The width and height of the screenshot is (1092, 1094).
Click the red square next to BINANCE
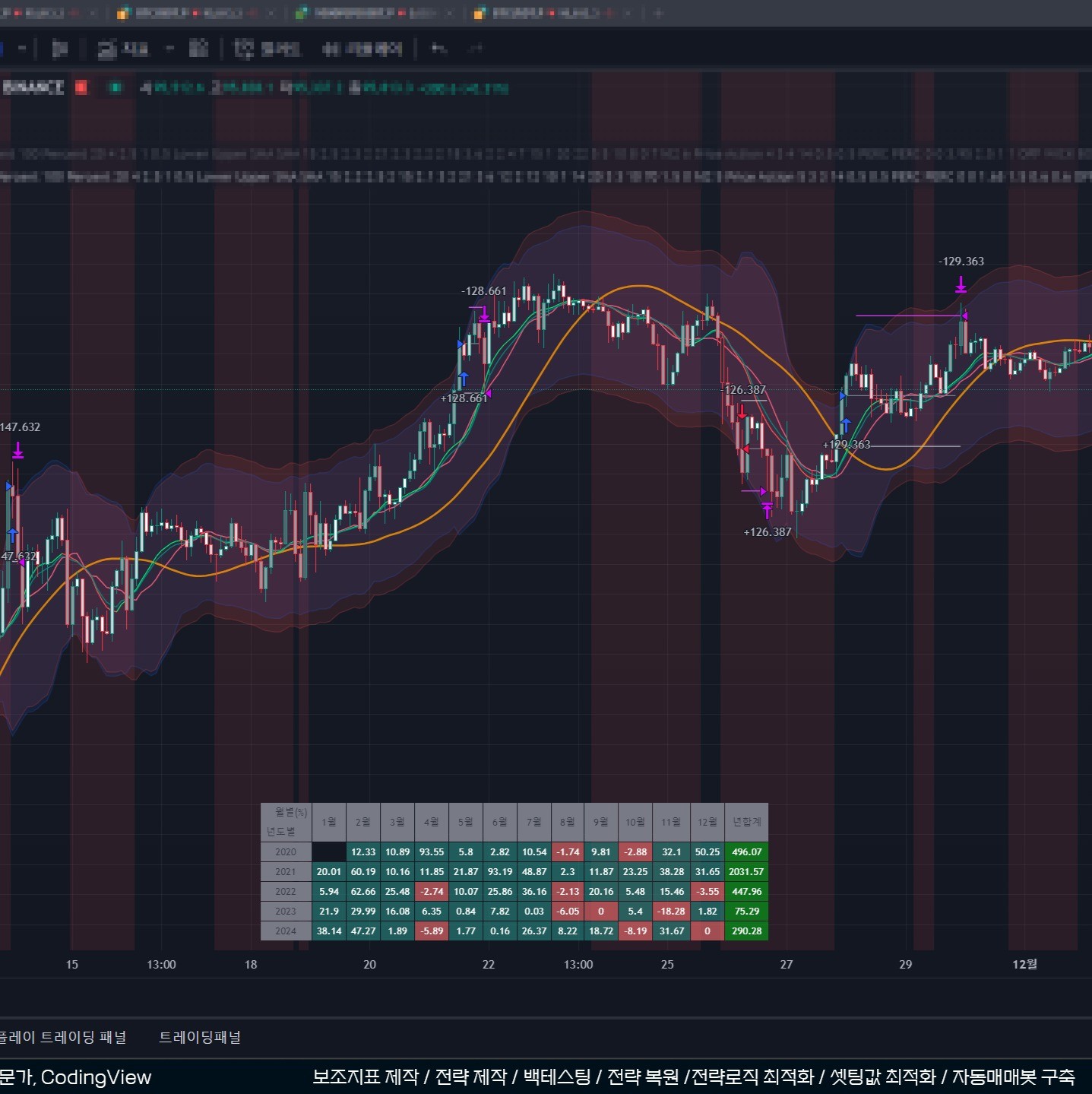click(x=81, y=87)
